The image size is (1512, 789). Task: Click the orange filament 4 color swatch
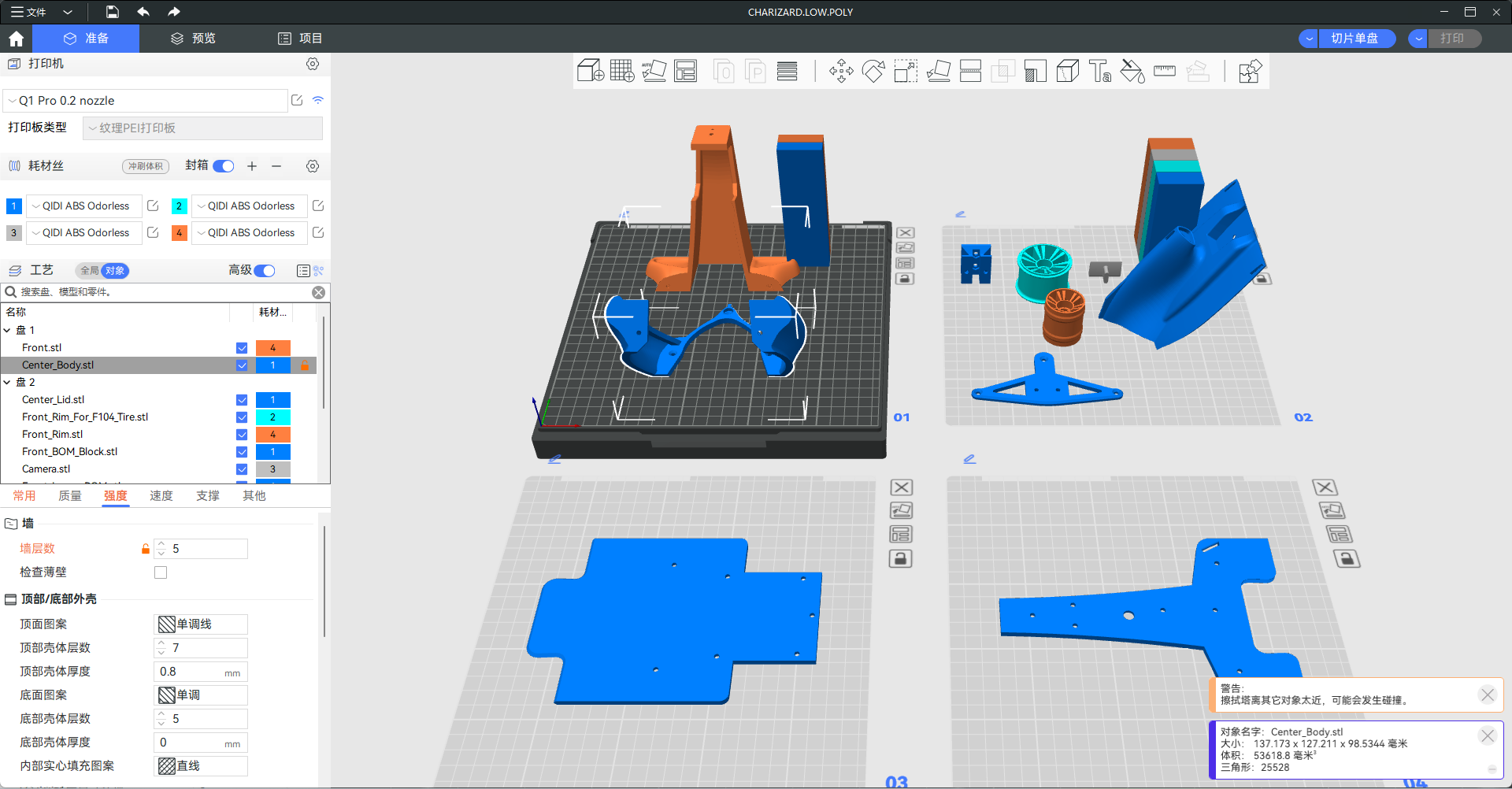pos(180,233)
